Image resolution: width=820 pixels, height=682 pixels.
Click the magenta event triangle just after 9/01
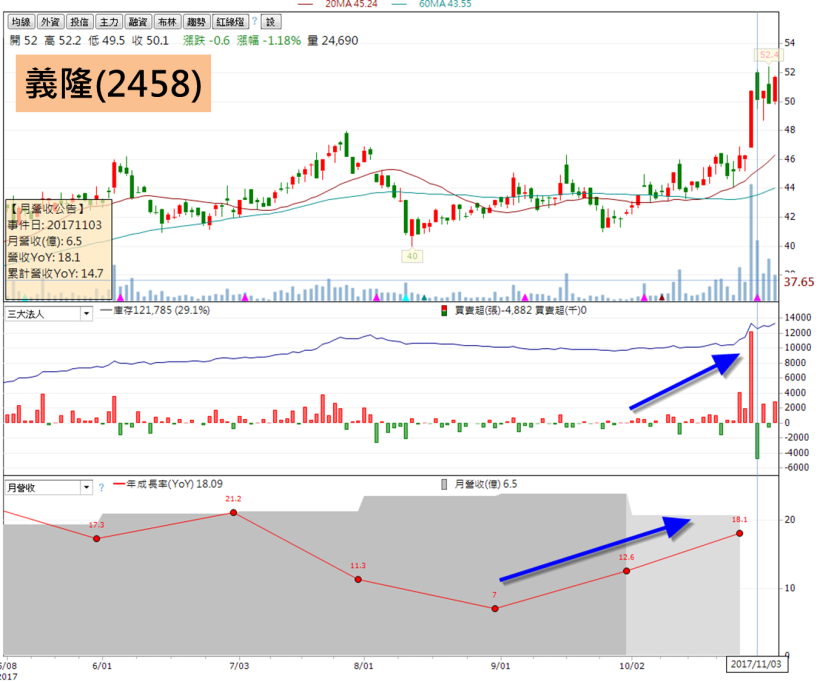[525, 298]
